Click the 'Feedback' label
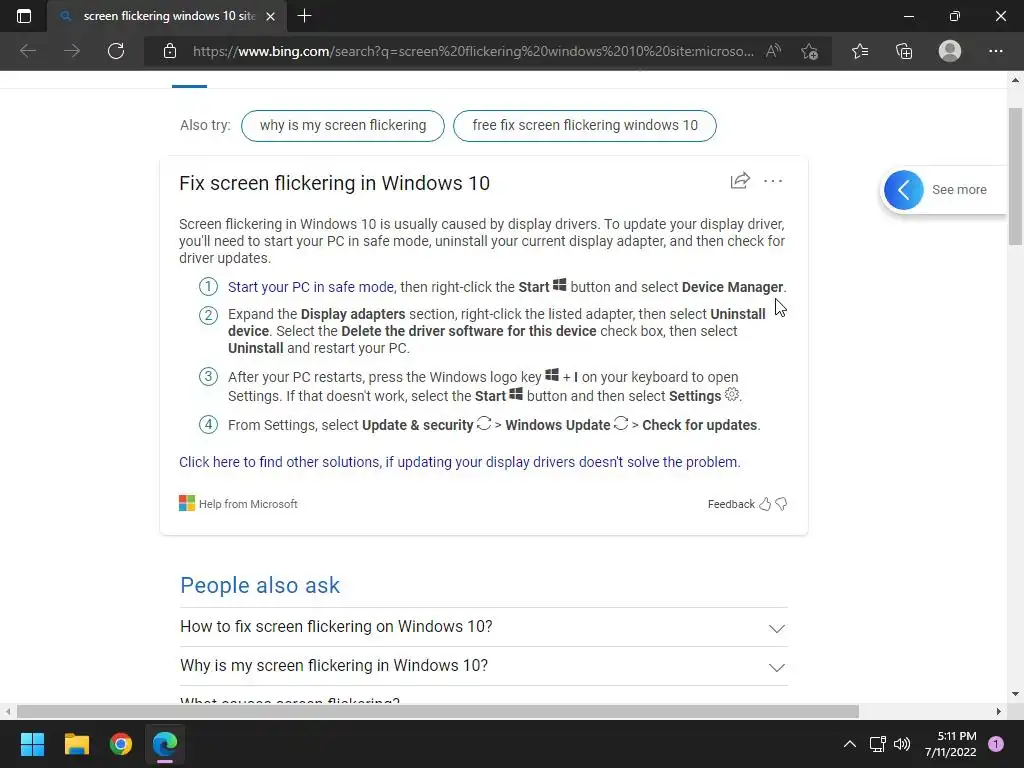Image resolution: width=1024 pixels, height=768 pixels. pyautogui.click(x=731, y=504)
